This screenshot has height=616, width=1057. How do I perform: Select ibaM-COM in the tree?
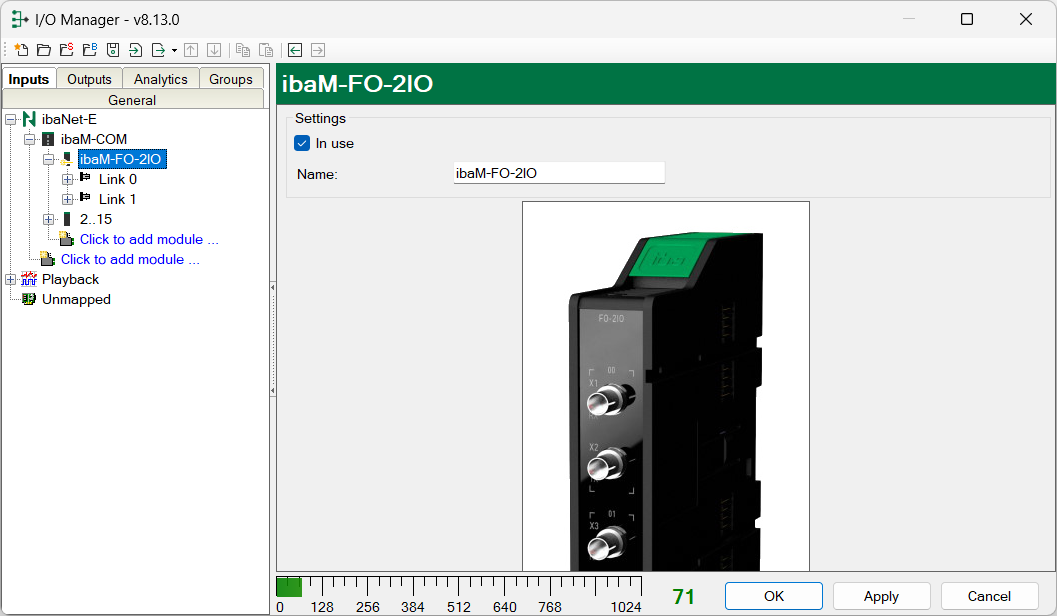coord(94,140)
